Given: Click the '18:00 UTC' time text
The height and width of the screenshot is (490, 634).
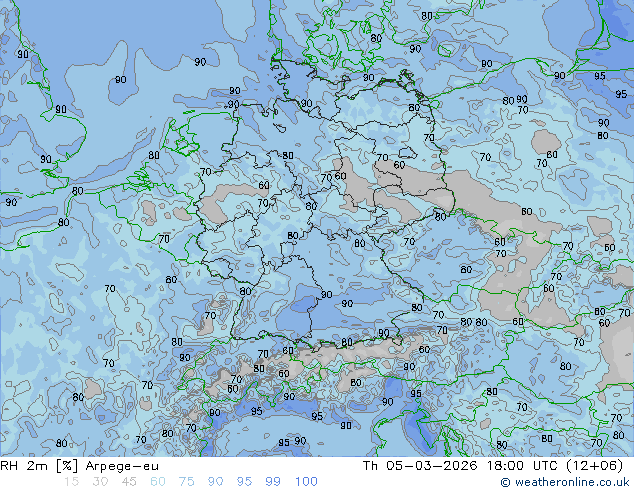Looking at the screenshot, I should click(x=524, y=466).
